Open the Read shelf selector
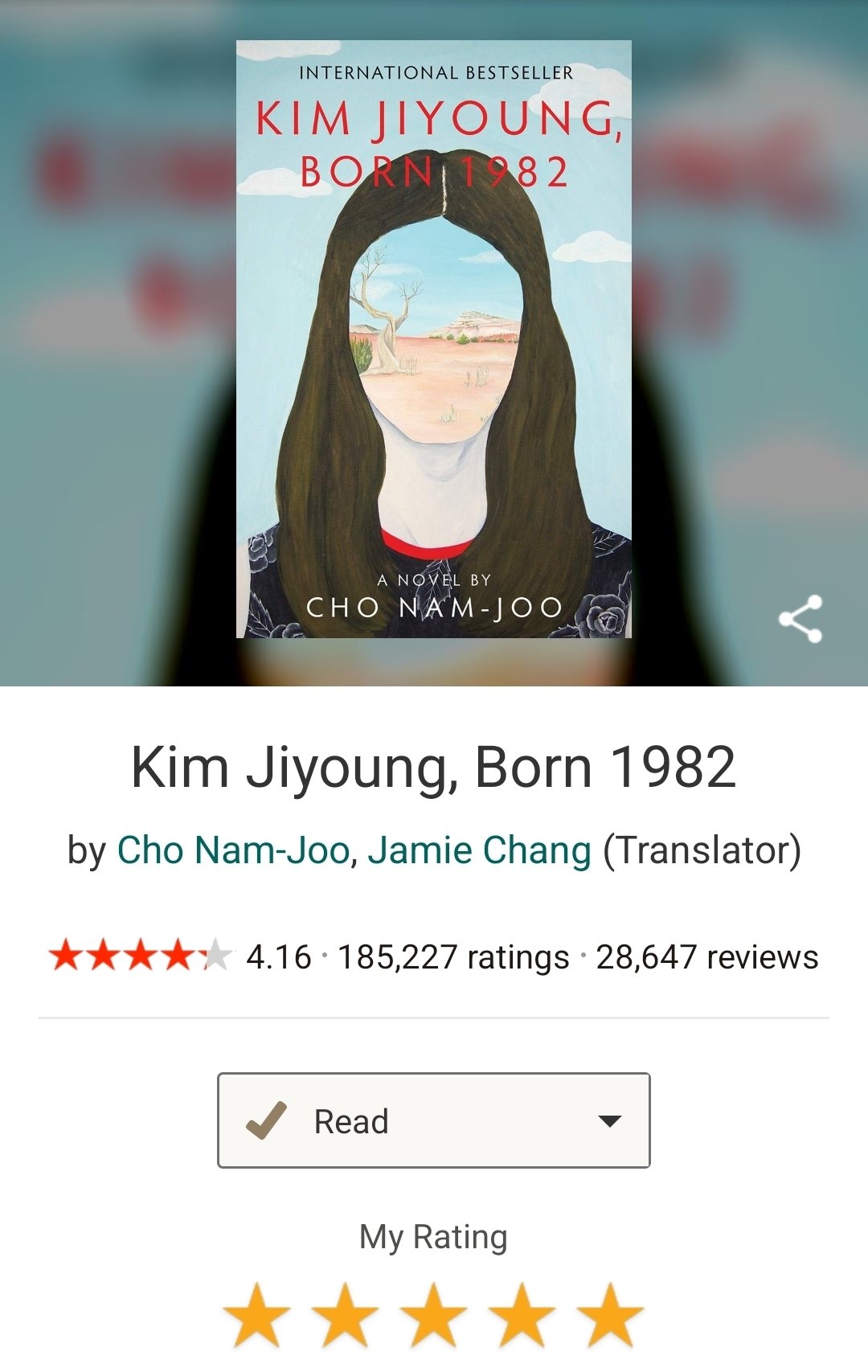The height and width of the screenshot is (1372, 868). pos(434,1120)
